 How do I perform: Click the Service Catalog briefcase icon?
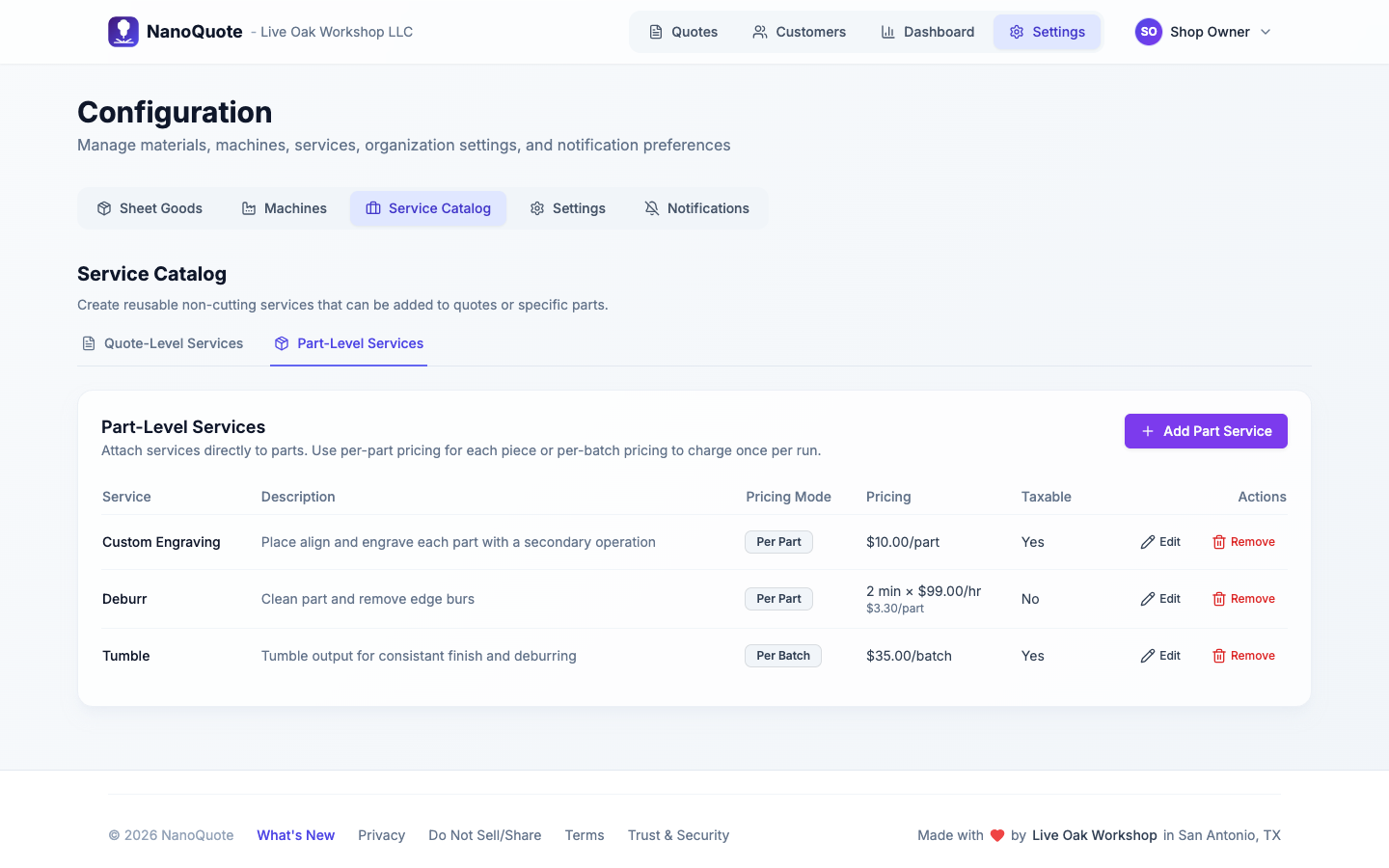373,207
